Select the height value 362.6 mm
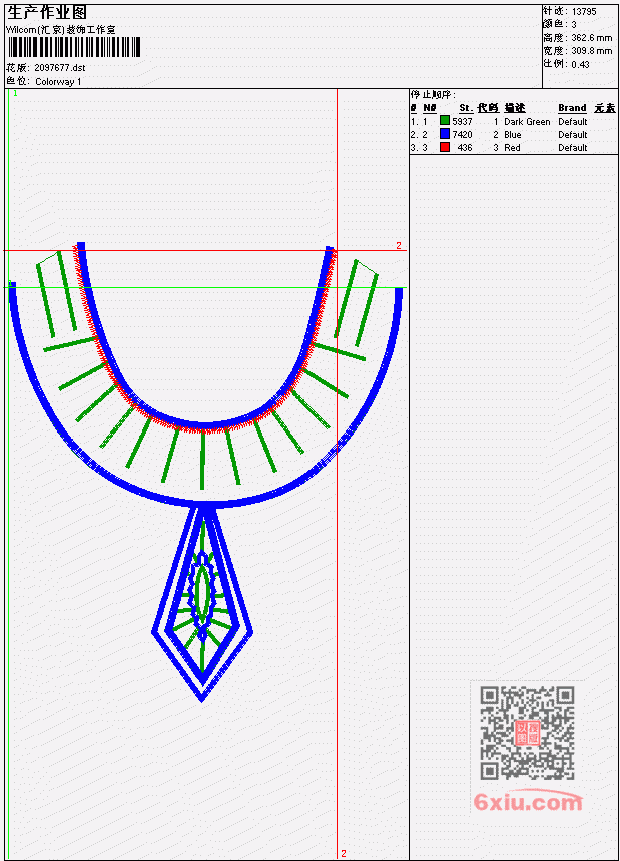 coord(591,37)
